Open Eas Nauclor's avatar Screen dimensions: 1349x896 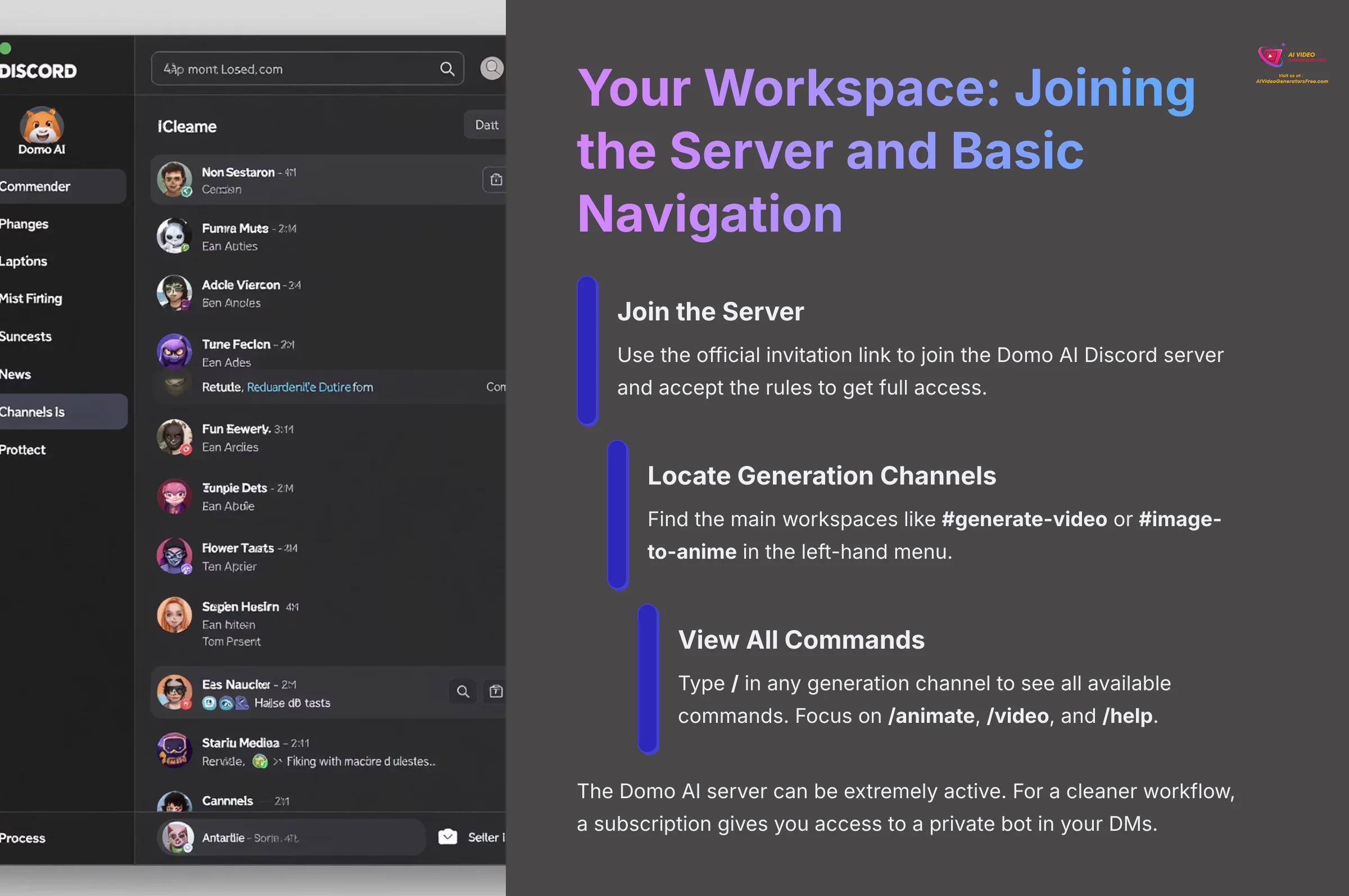point(174,692)
